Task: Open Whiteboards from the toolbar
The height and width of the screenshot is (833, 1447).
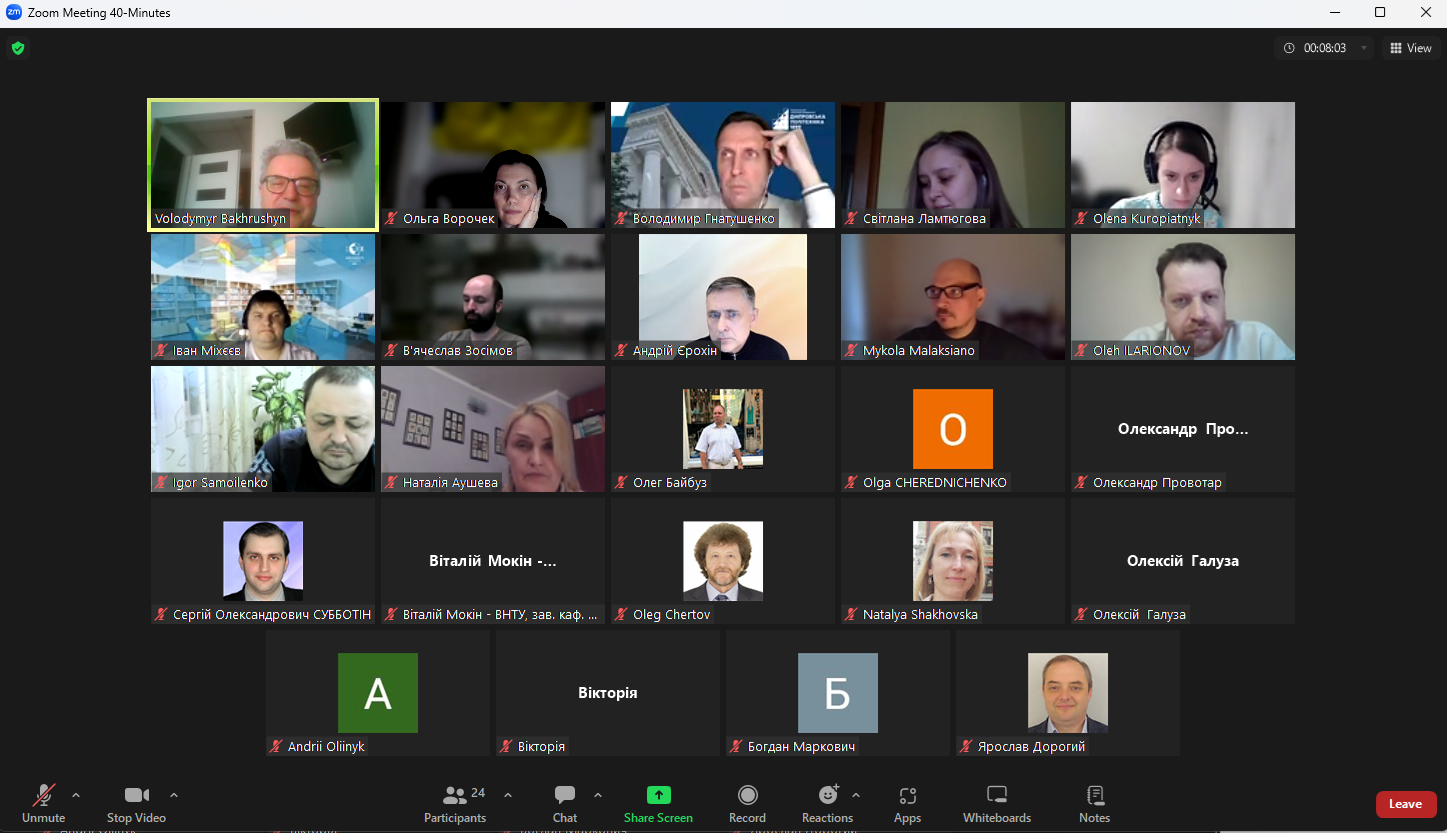Action: (x=996, y=803)
